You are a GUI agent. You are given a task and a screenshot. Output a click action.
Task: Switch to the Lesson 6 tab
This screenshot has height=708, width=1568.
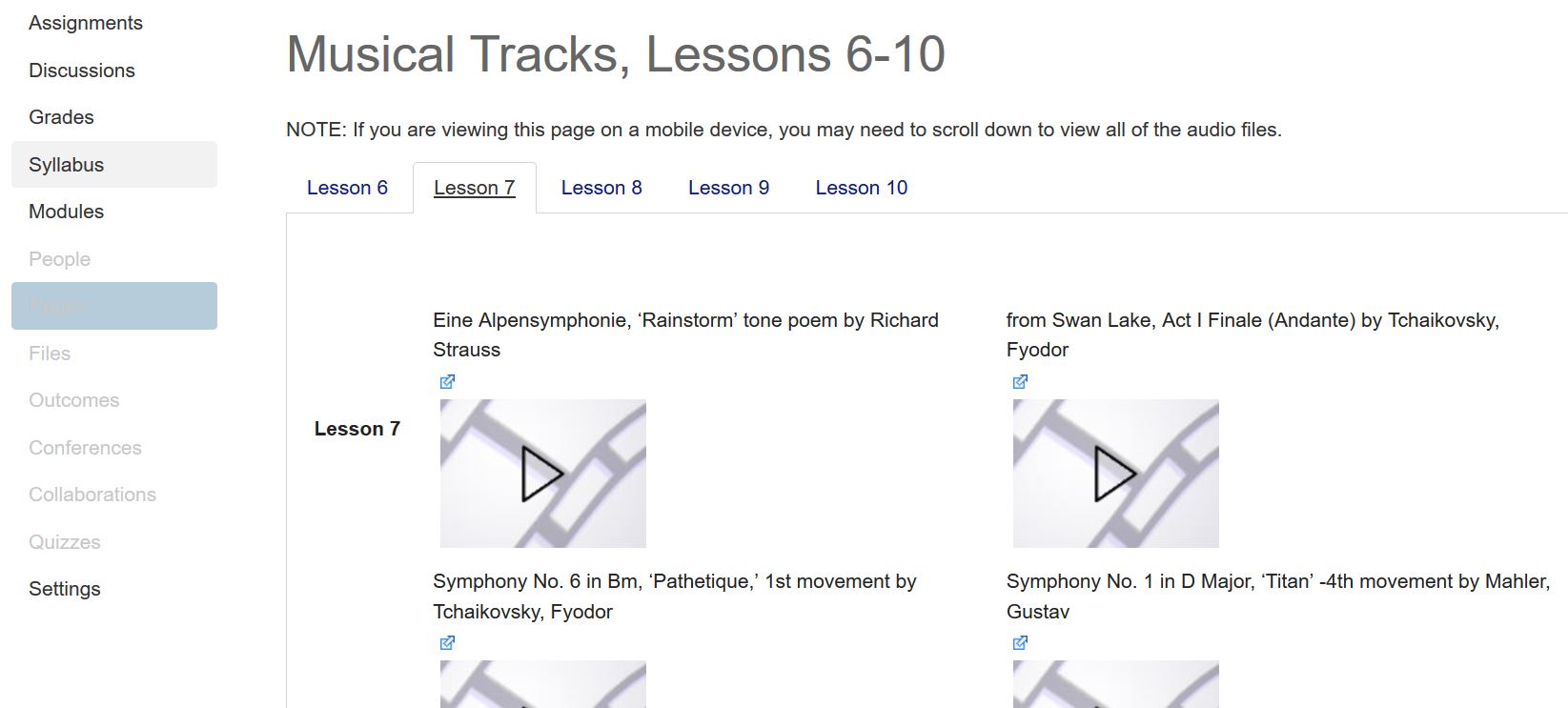(347, 187)
